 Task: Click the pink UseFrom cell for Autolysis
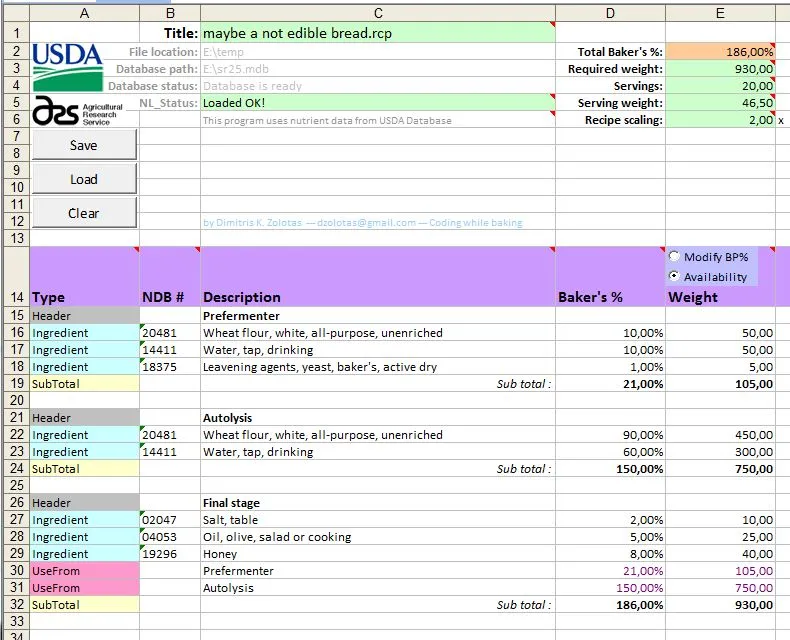tap(84, 588)
